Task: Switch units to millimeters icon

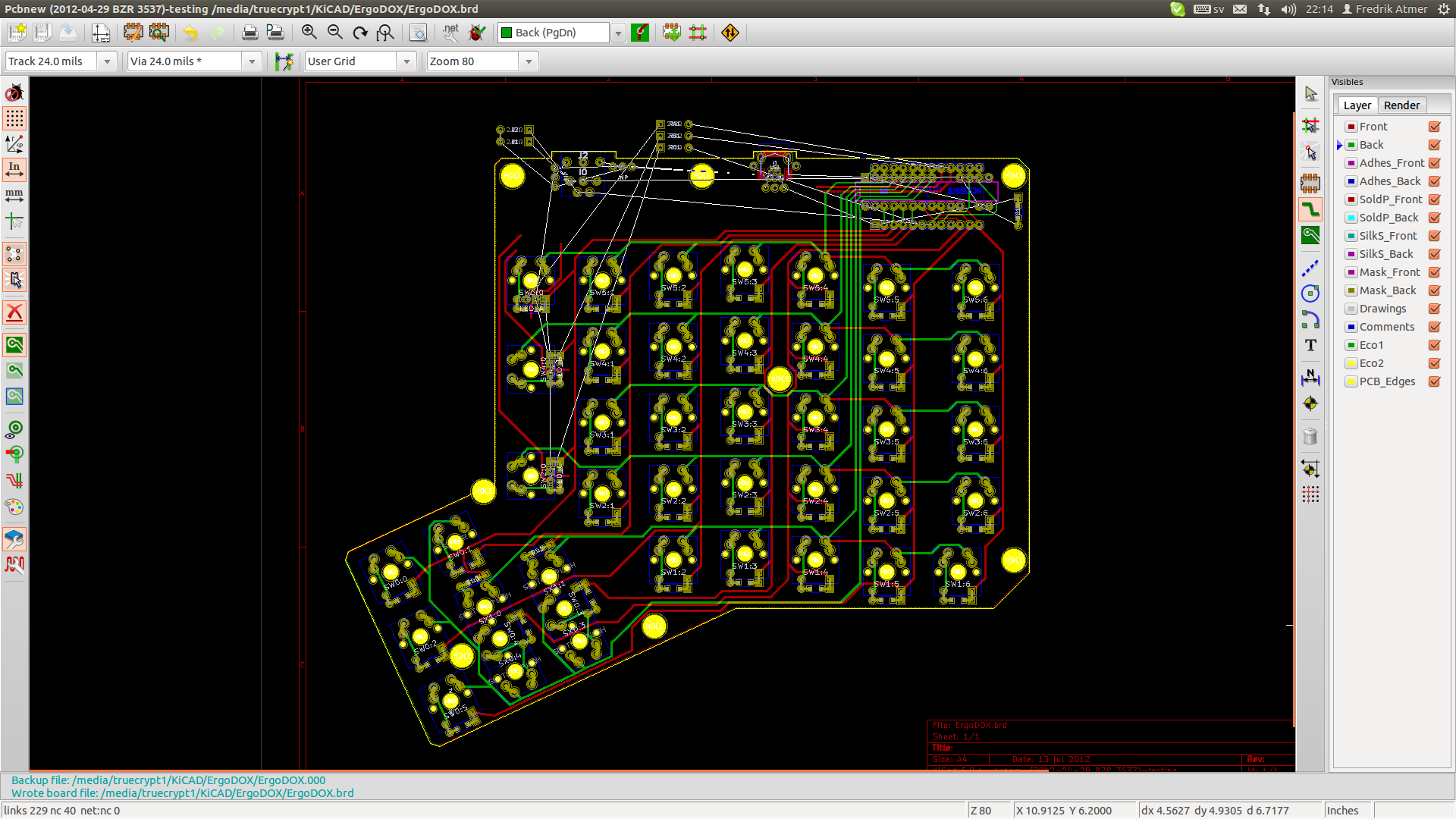Action: 14,196
